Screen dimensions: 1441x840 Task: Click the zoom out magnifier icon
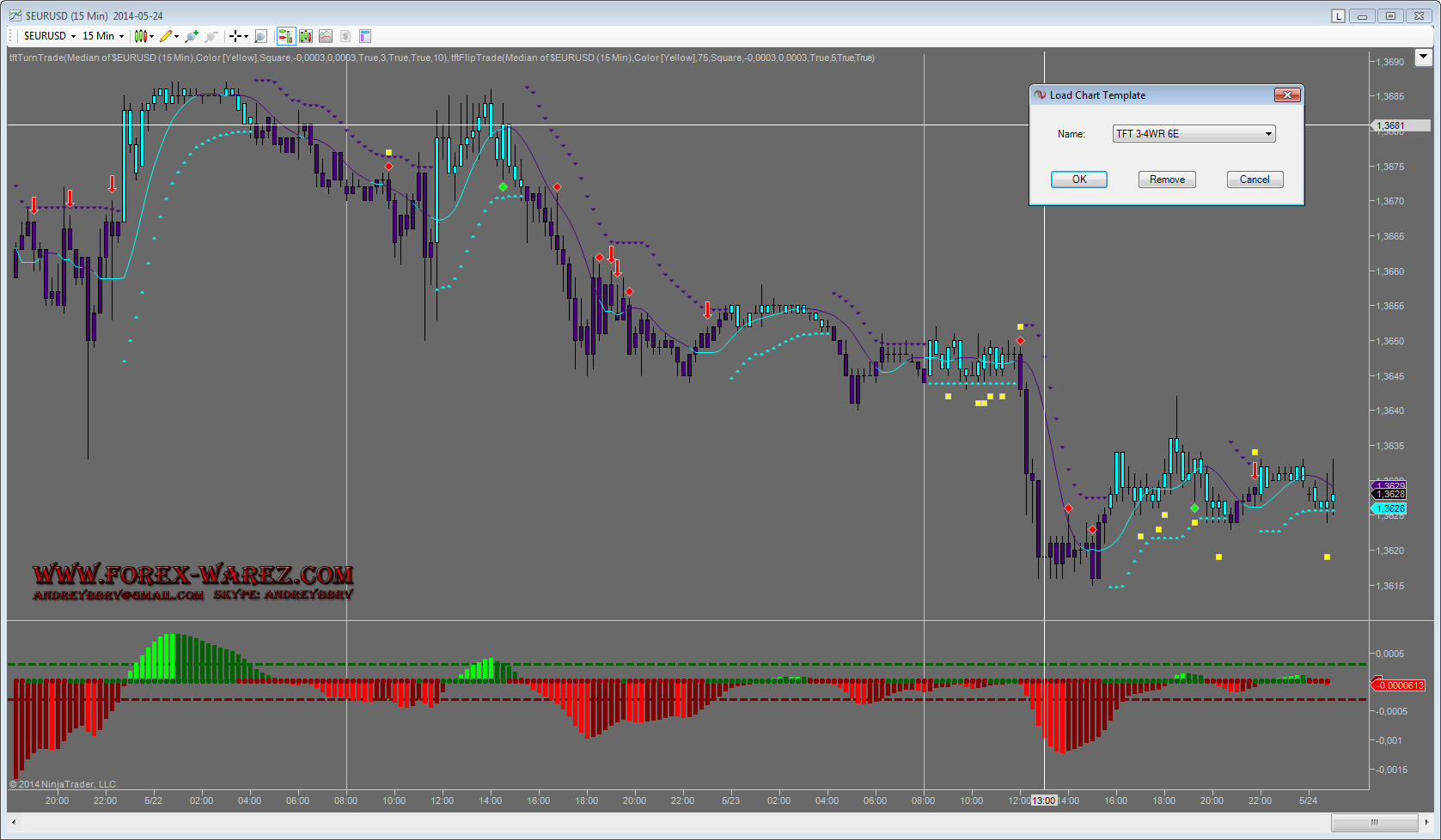click(x=211, y=36)
